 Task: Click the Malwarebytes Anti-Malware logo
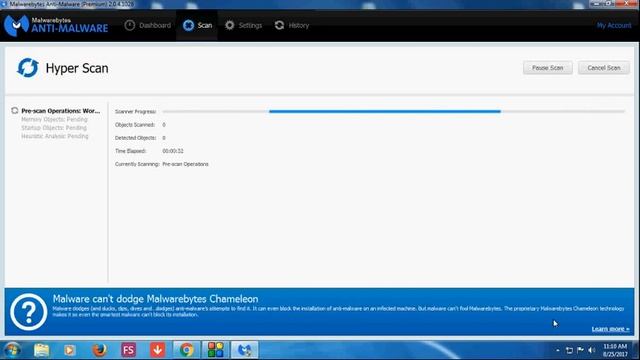(56, 26)
